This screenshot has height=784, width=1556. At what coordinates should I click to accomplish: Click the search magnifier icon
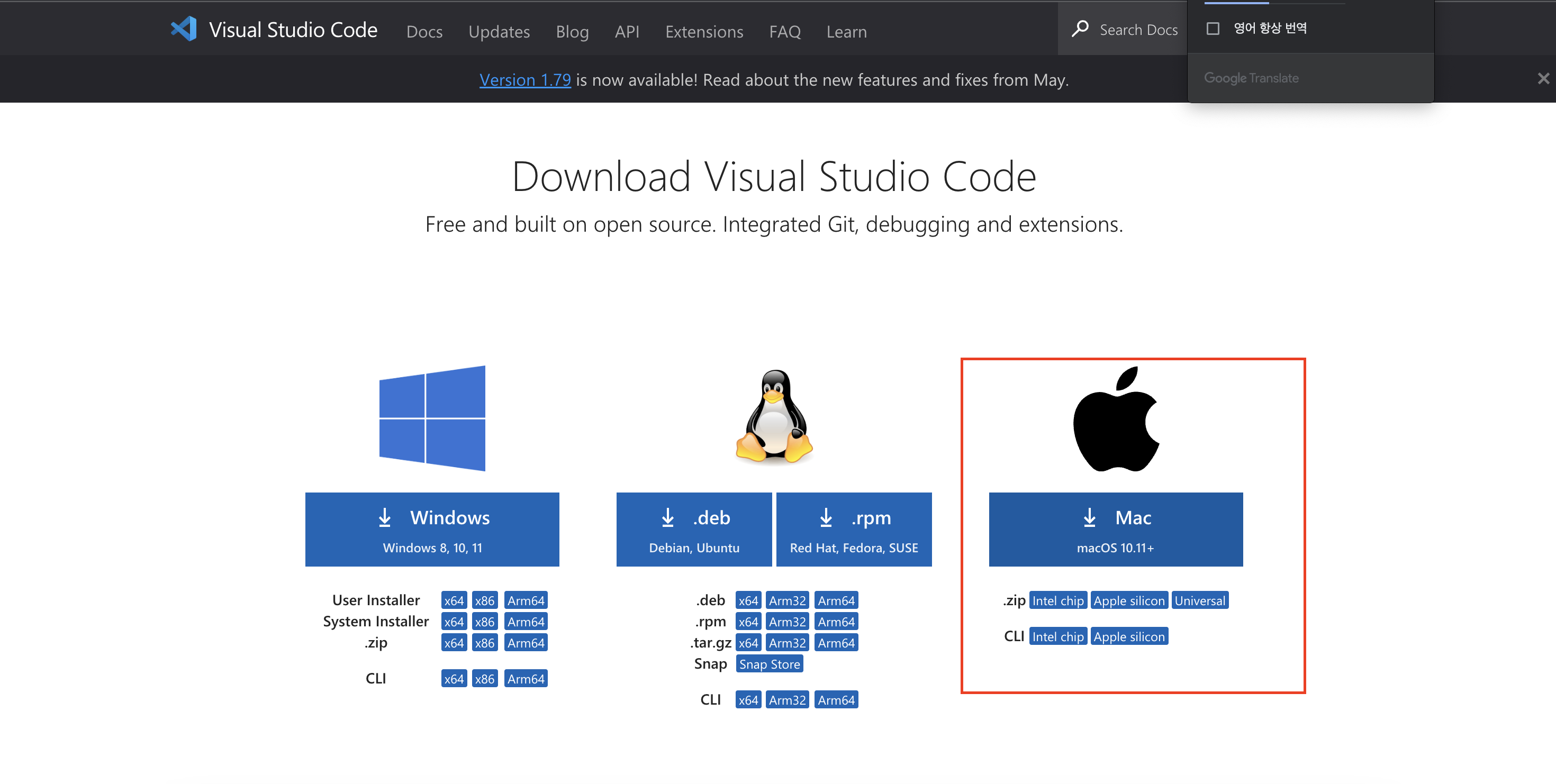point(1080,29)
